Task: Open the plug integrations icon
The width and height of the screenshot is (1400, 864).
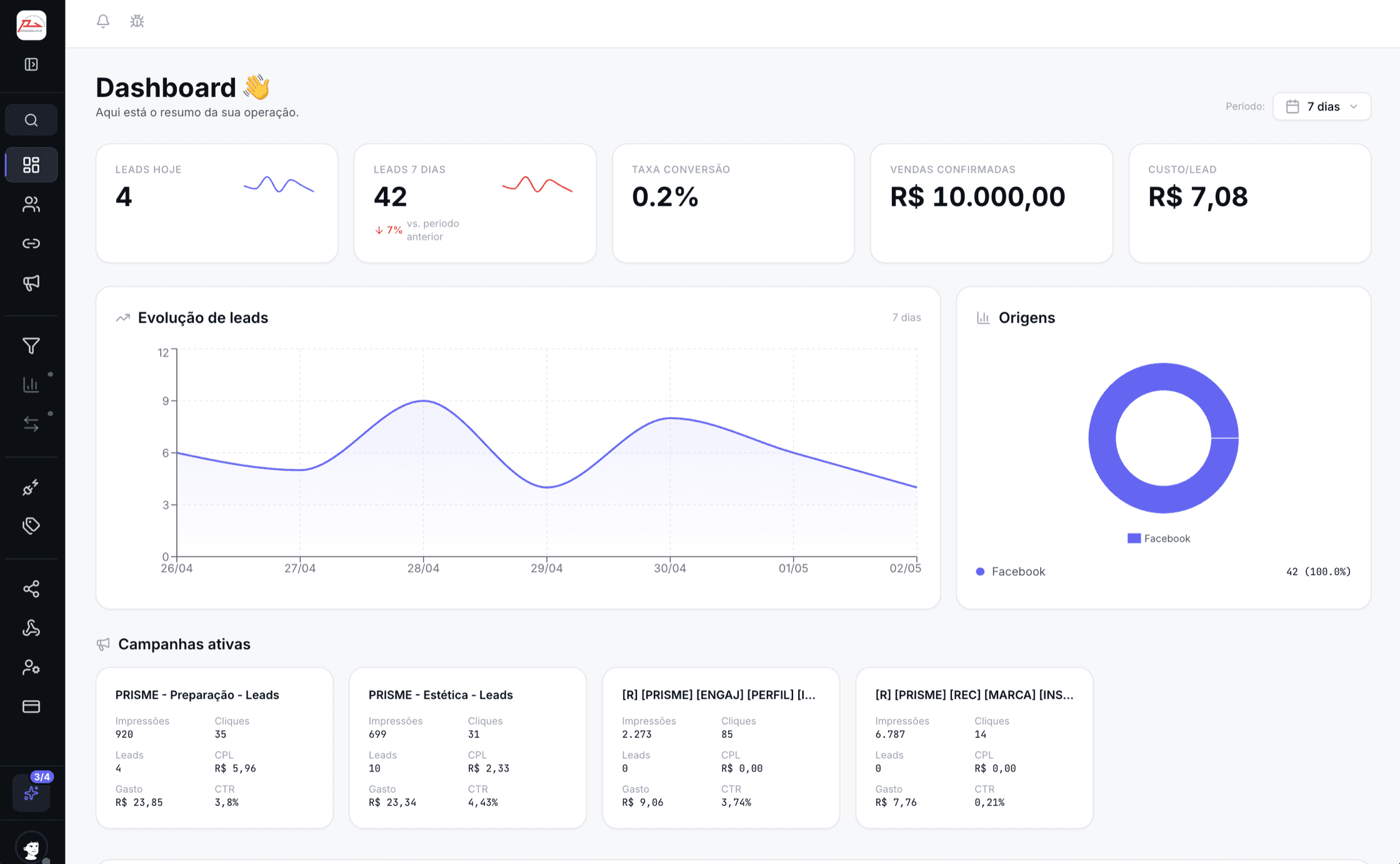Action: click(x=31, y=487)
